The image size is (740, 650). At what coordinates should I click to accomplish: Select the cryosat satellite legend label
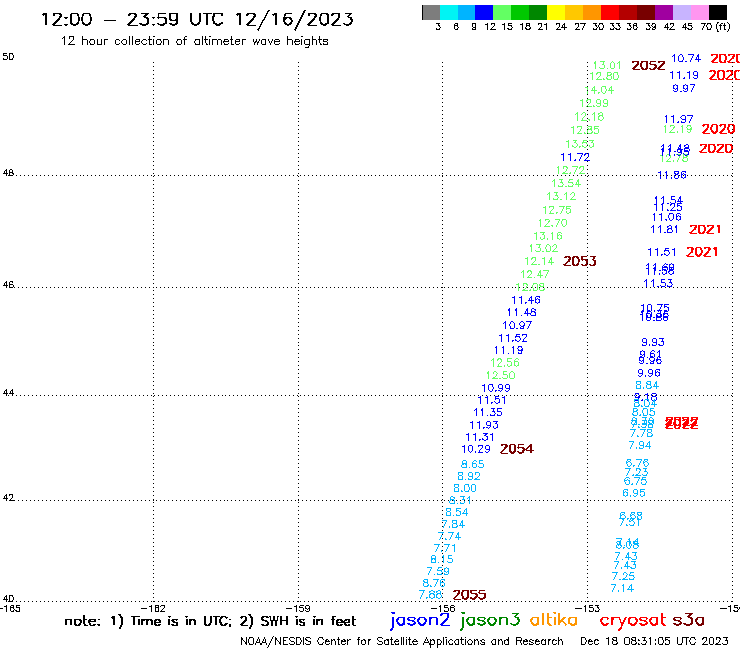point(633,620)
